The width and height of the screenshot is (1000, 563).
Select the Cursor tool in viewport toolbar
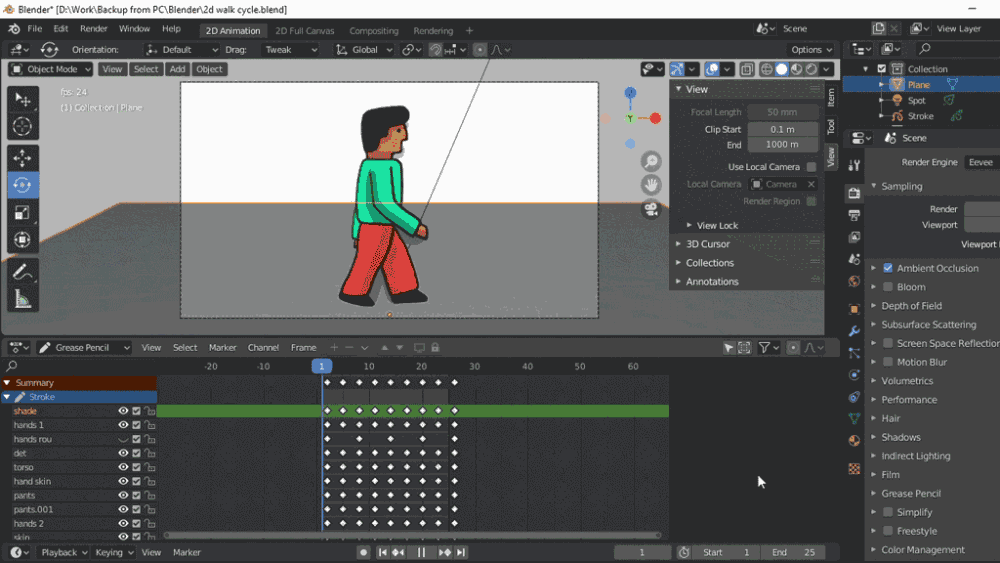22,126
